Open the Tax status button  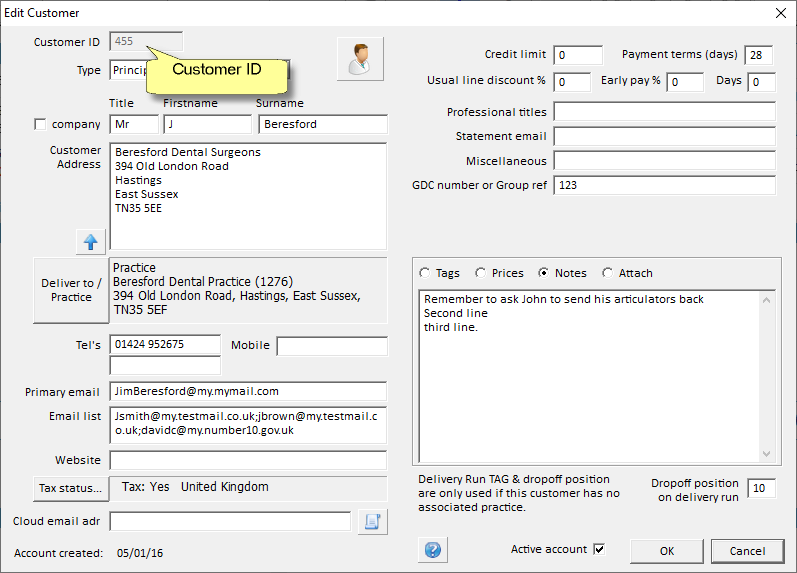tap(70, 488)
